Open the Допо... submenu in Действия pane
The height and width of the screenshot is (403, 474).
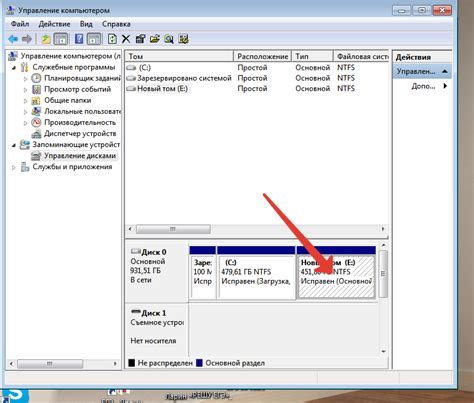(x=429, y=86)
